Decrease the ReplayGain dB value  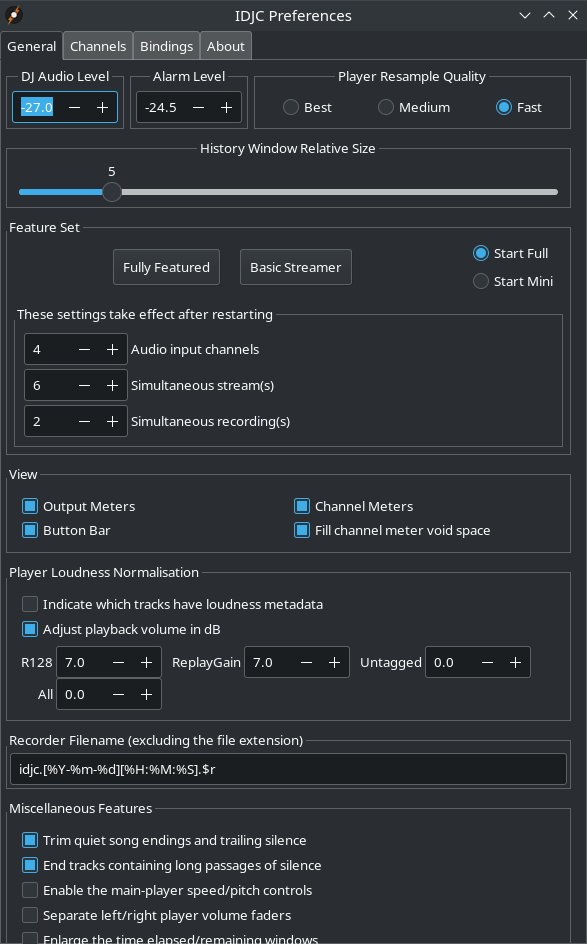(306, 662)
